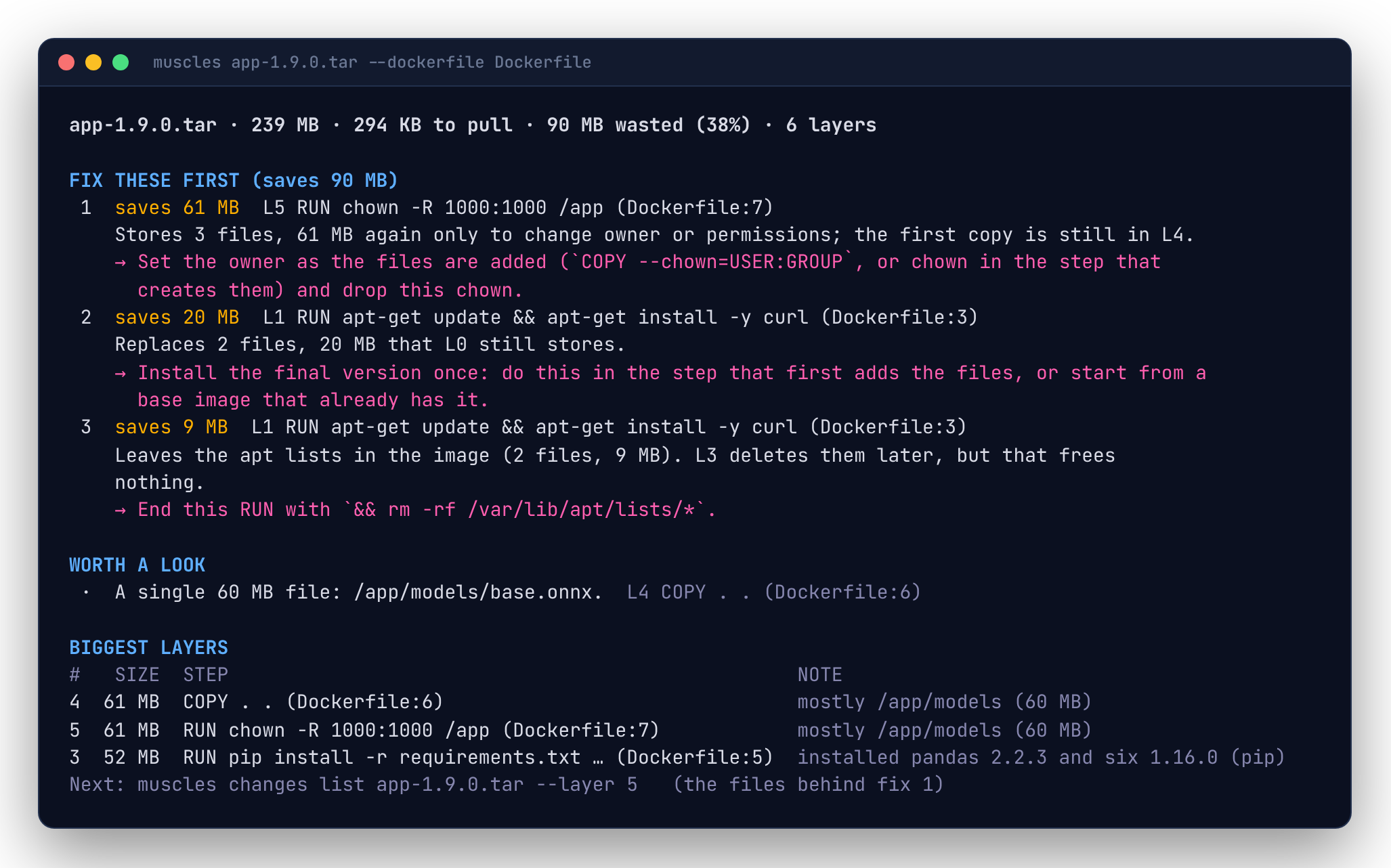Click the summary line starting 'app-1.9.0.tar · 239 MB'
The image size is (1391, 868).
pyautogui.click(x=473, y=125)
